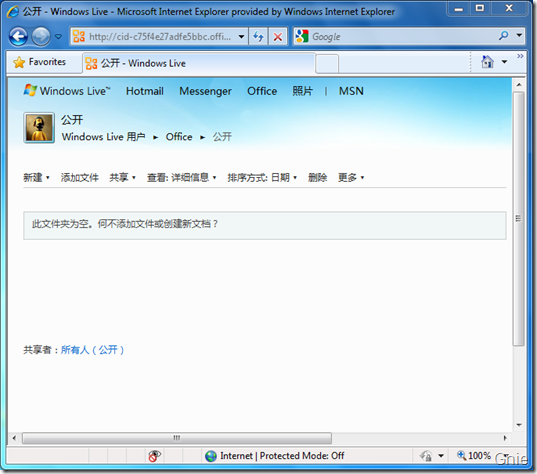Click the Home page icon
This screenshot has width=537, height=474.
pyautogui.click(x=487, y=62)
